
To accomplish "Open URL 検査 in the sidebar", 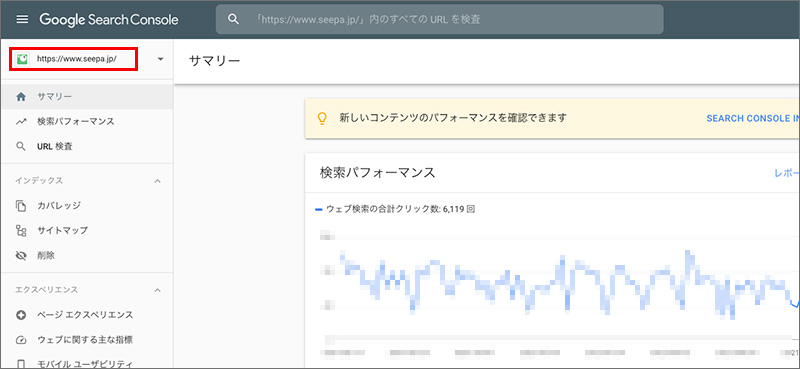I will click(87, 147).
